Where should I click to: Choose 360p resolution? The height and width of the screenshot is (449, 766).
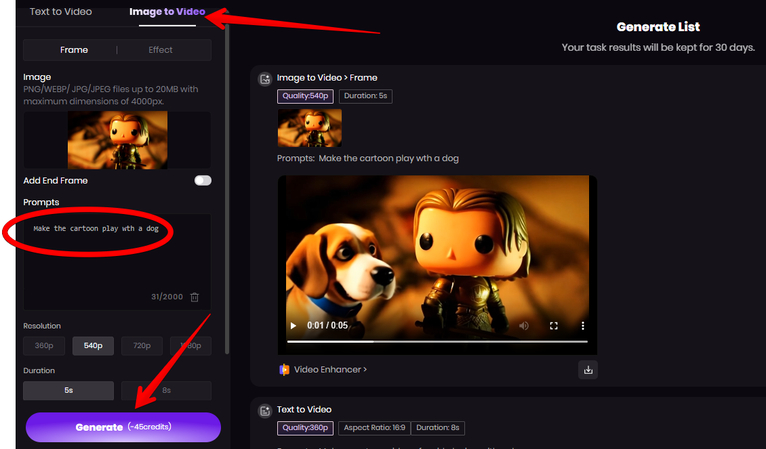pos(44,346)
